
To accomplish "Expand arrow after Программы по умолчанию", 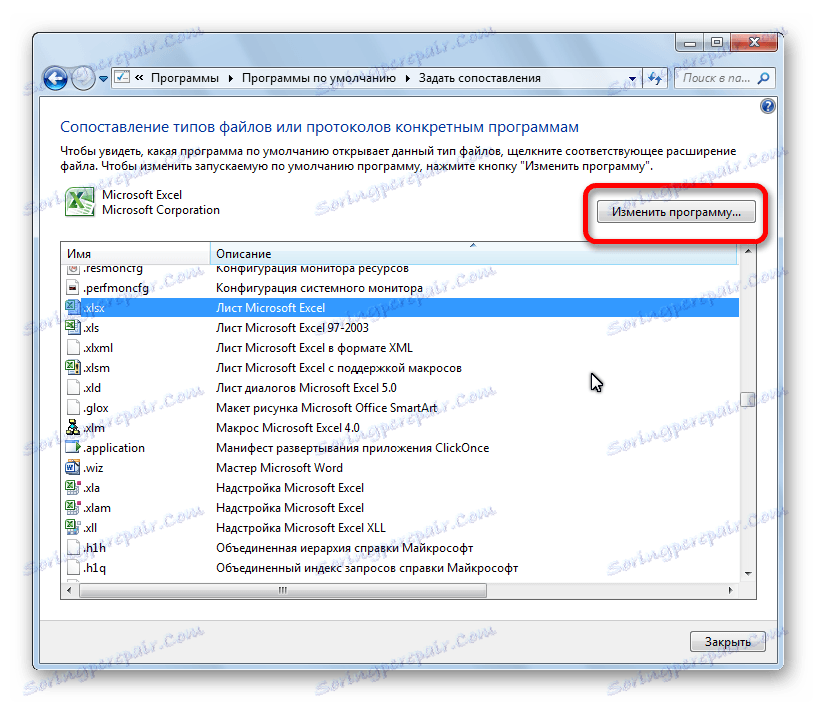I will [x=407, y=79].
